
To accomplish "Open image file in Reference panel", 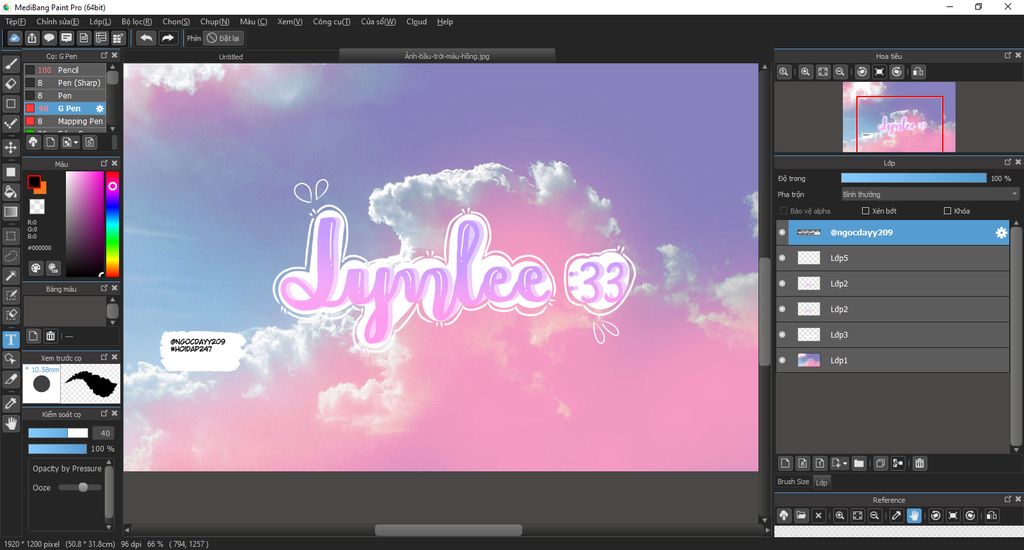I will coord(801,515).
